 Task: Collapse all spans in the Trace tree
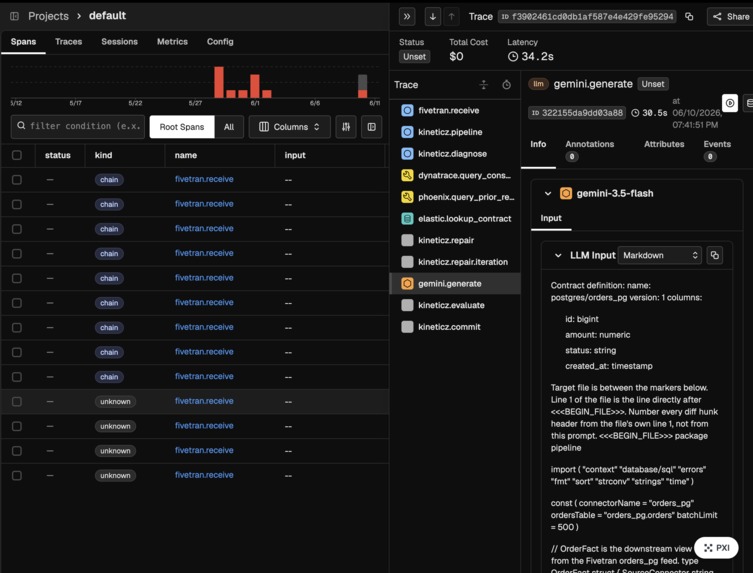click(x=484, y=85)
